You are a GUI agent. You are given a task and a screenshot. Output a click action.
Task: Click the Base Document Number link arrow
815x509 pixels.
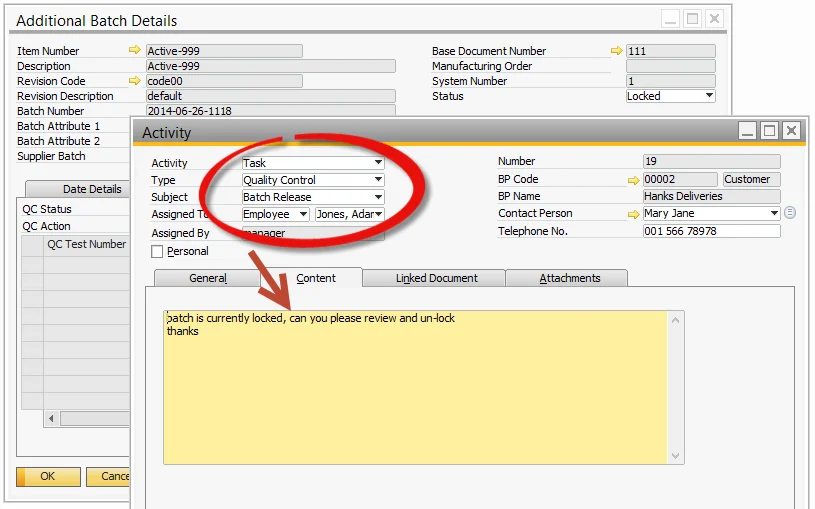click(x=616, y=50)
